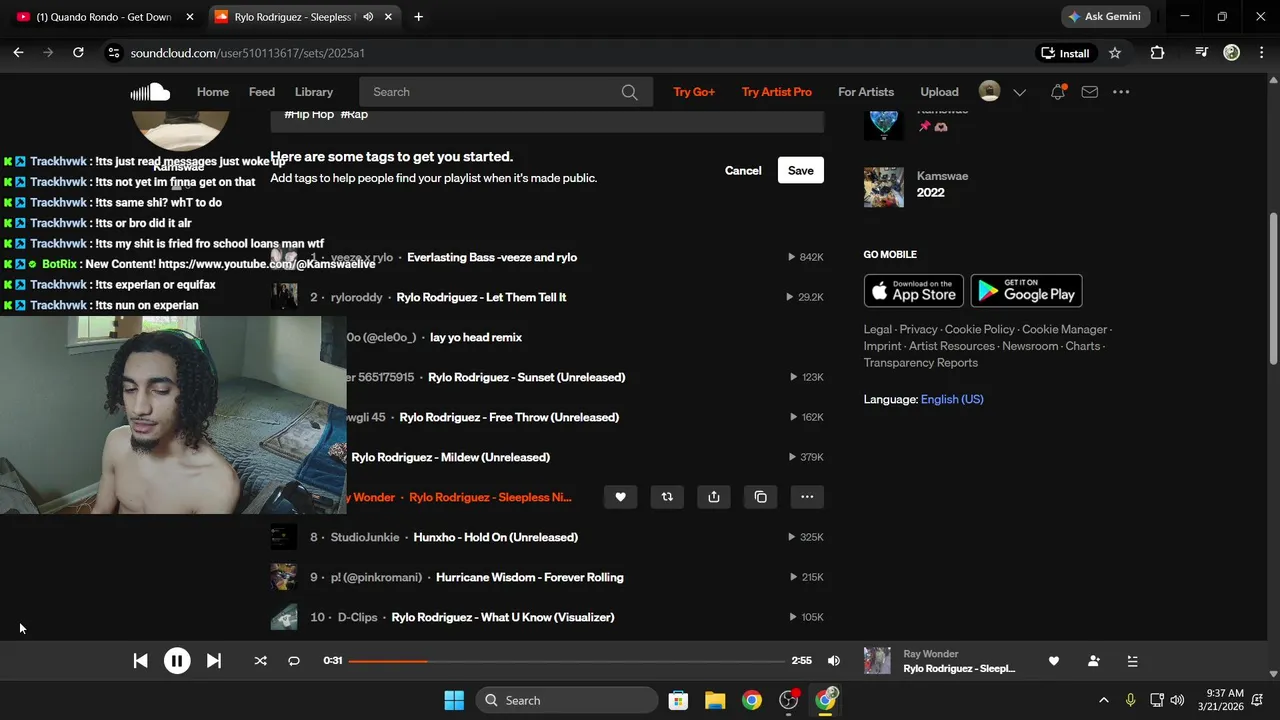The image size is (1280, 720).
Task: Open the messages envelope icon
Action: coord(1090,92)
